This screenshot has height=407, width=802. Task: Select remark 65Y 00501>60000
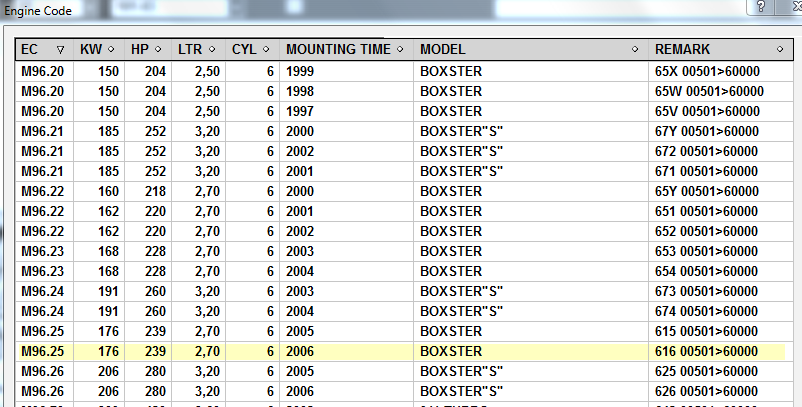pyautogui.click(x=707, y=191)
